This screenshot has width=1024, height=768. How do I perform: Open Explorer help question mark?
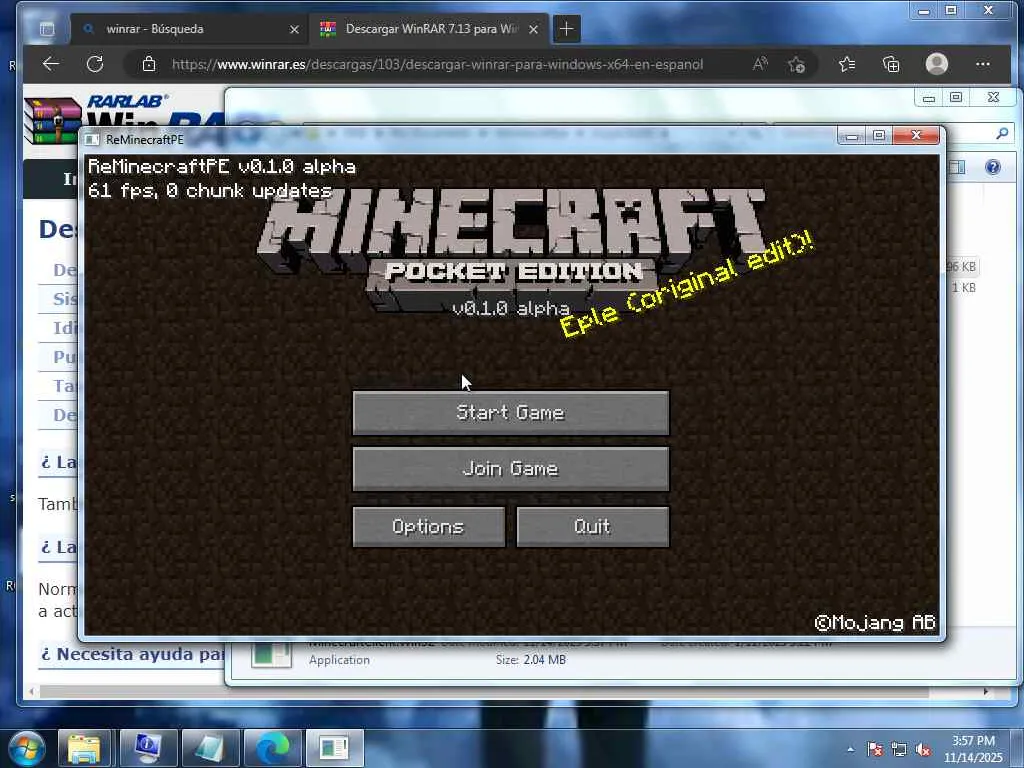[993, 167]
